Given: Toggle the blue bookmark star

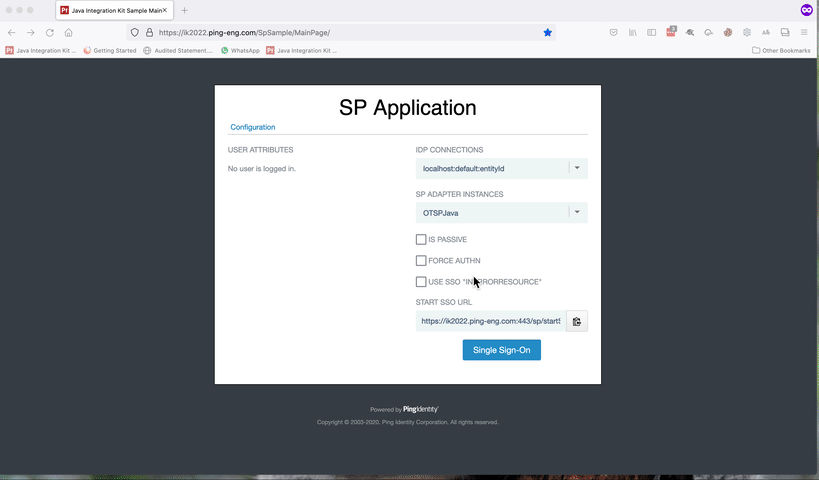Looking at the screenshot, I should tap(547, 32).
